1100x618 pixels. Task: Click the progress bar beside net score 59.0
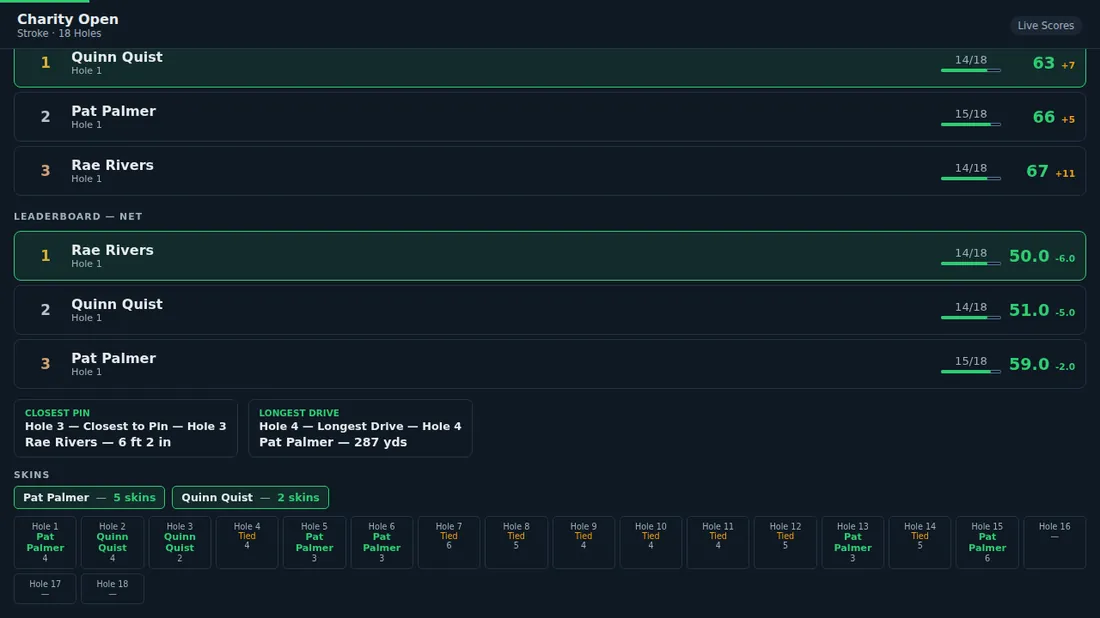(x=970, y=371)
